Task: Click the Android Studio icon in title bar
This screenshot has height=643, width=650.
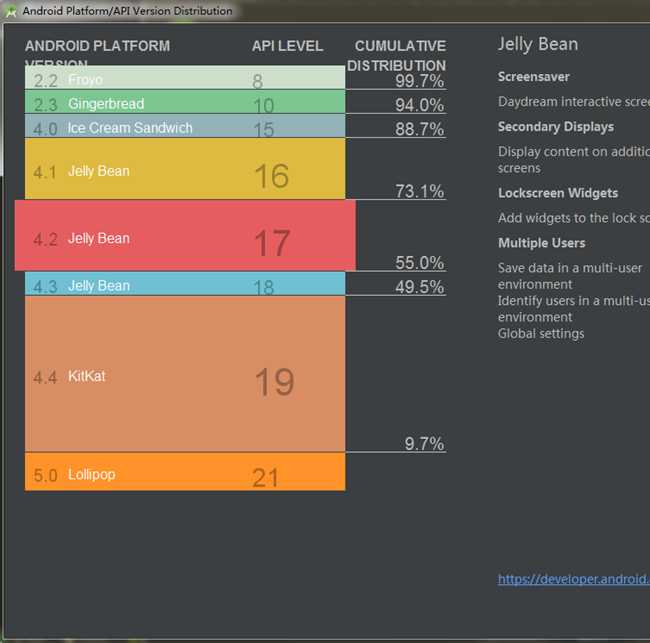Action: [x=11, y=12]
